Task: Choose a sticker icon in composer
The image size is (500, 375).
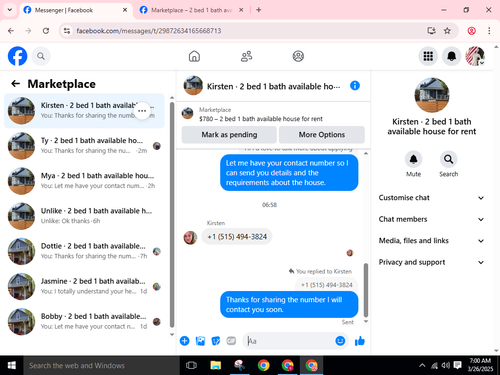Action: (216, 341)
